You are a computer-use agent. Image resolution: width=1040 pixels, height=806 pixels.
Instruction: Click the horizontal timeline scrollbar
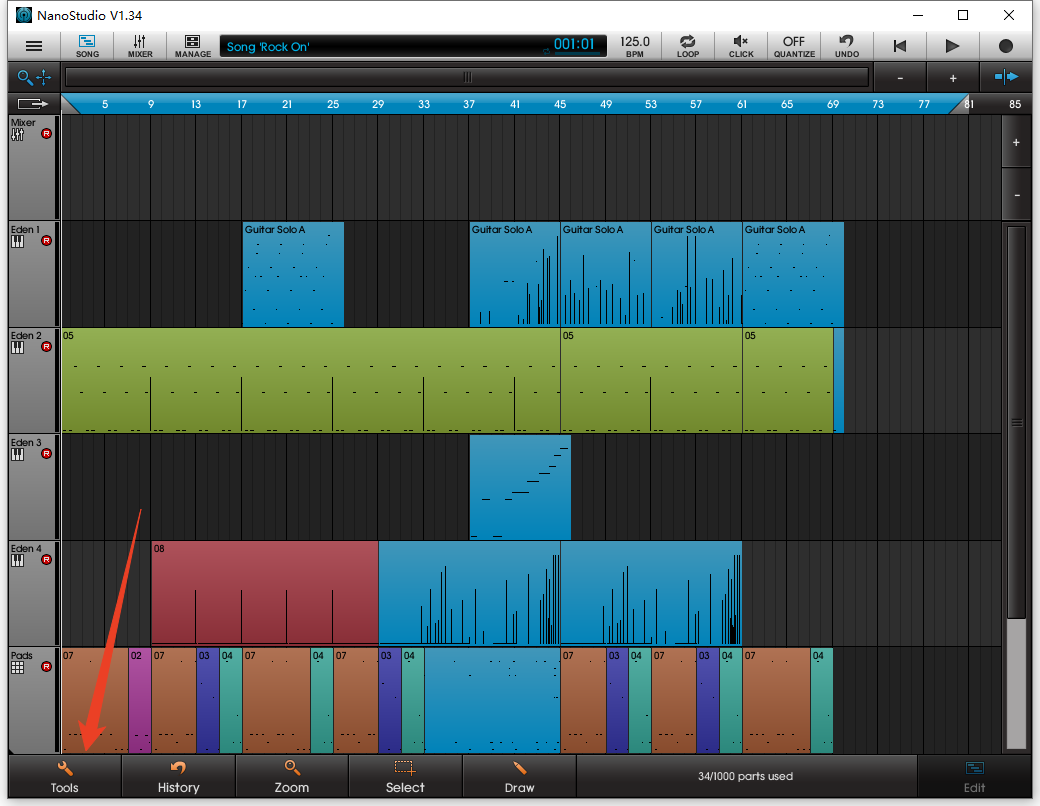(x=466, y=77)
